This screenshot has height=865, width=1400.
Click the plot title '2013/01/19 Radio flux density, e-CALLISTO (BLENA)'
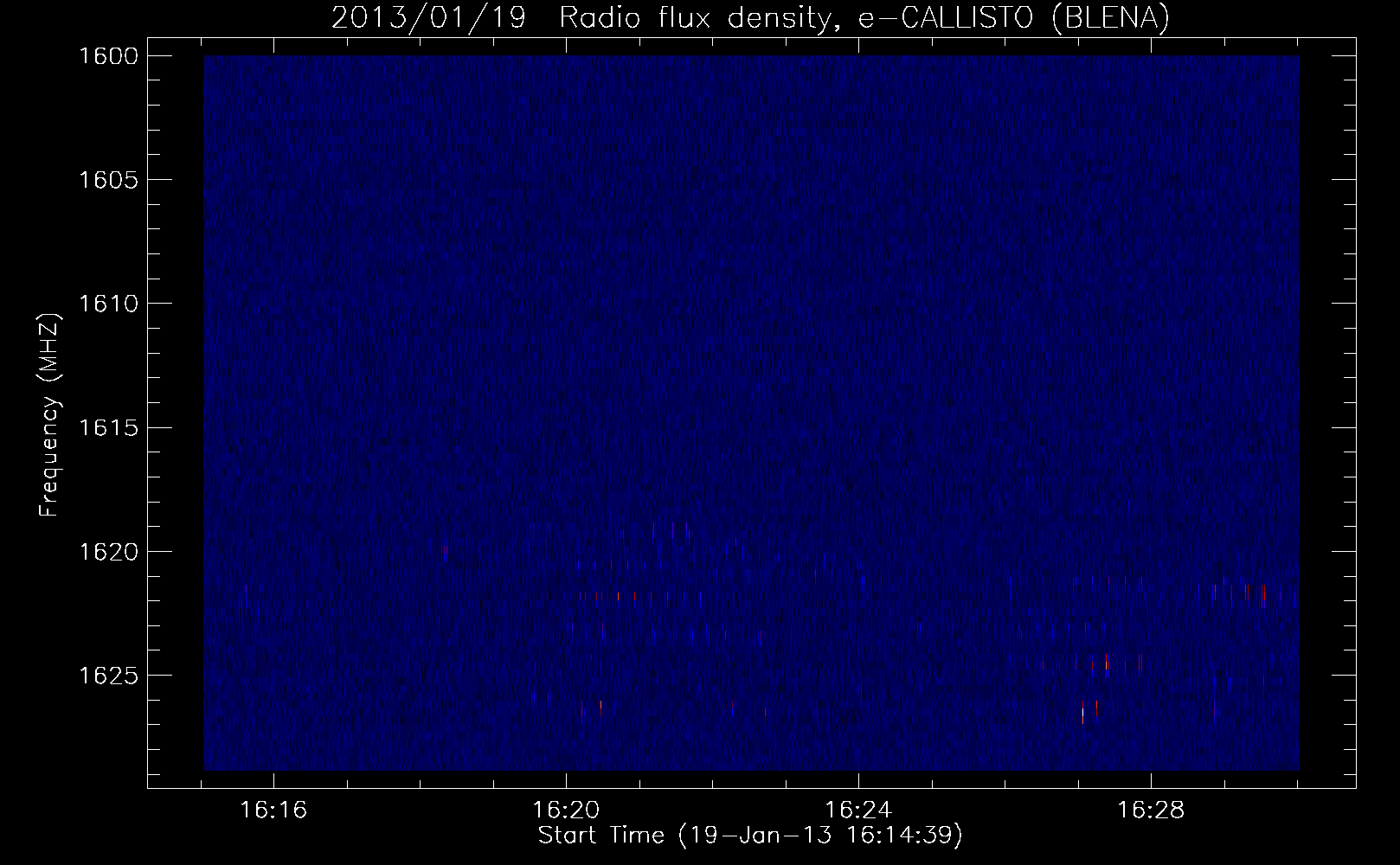pos(750,18)
